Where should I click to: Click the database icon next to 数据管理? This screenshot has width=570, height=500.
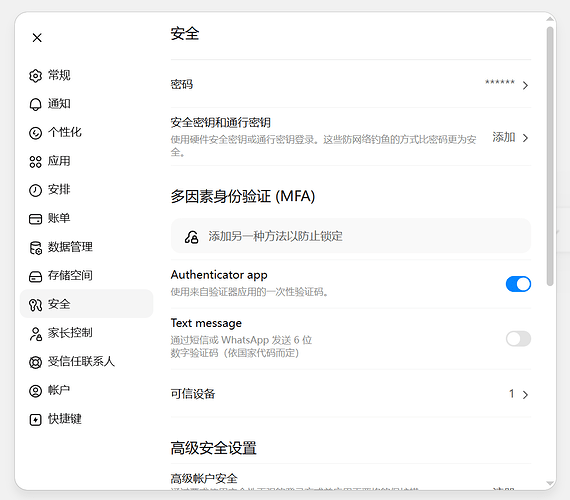[35, 248]
